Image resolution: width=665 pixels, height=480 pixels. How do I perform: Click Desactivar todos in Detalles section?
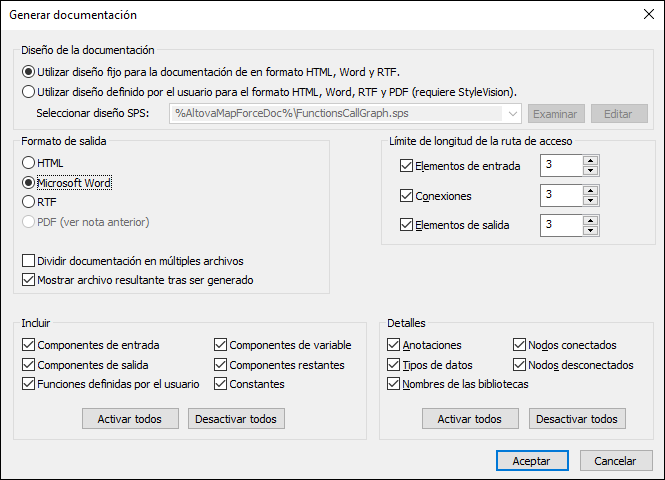pos(578,418)
